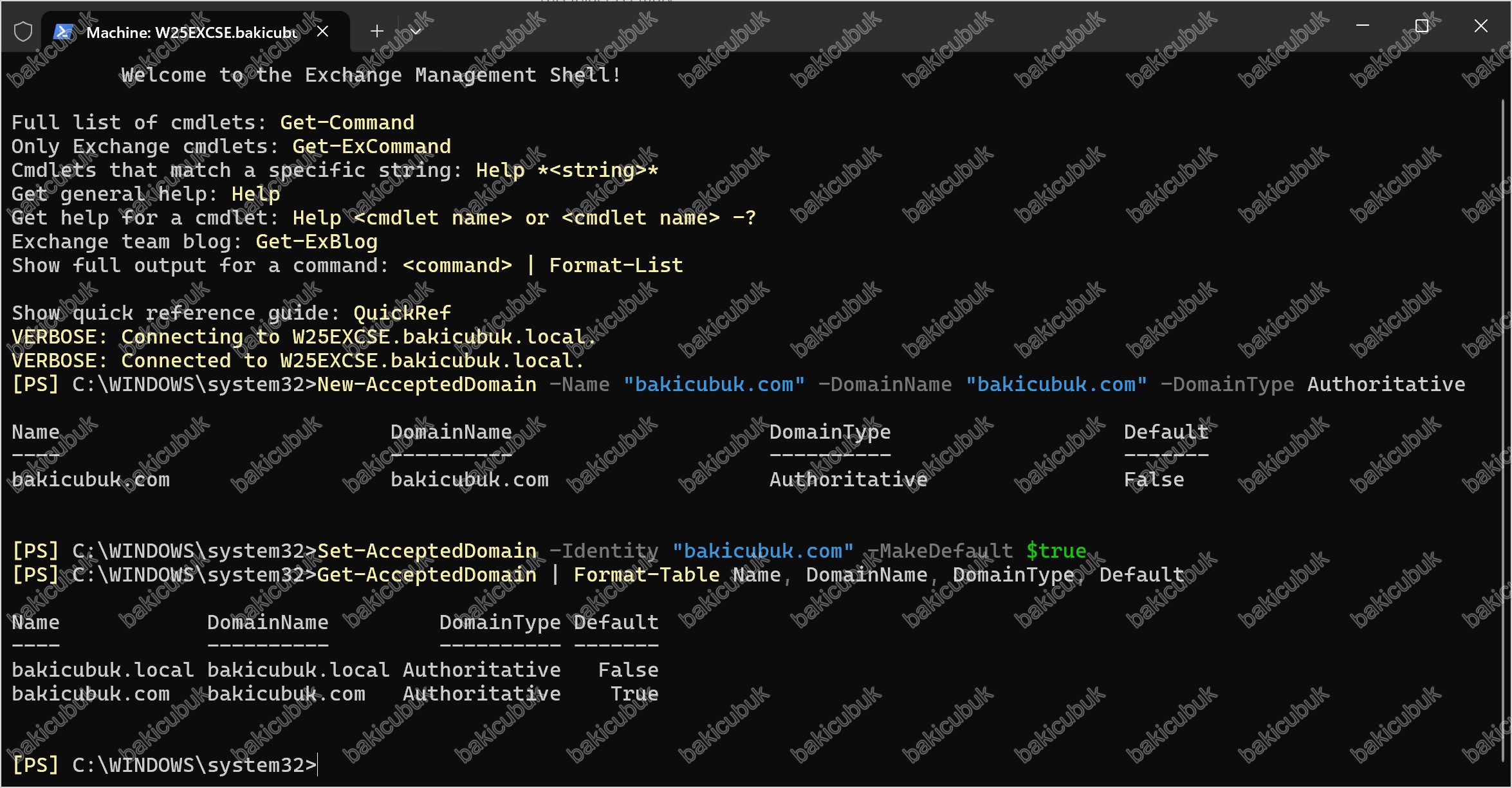
Task: Click bakicubuk.local in the DomainName column
Action: click(299, 670)
